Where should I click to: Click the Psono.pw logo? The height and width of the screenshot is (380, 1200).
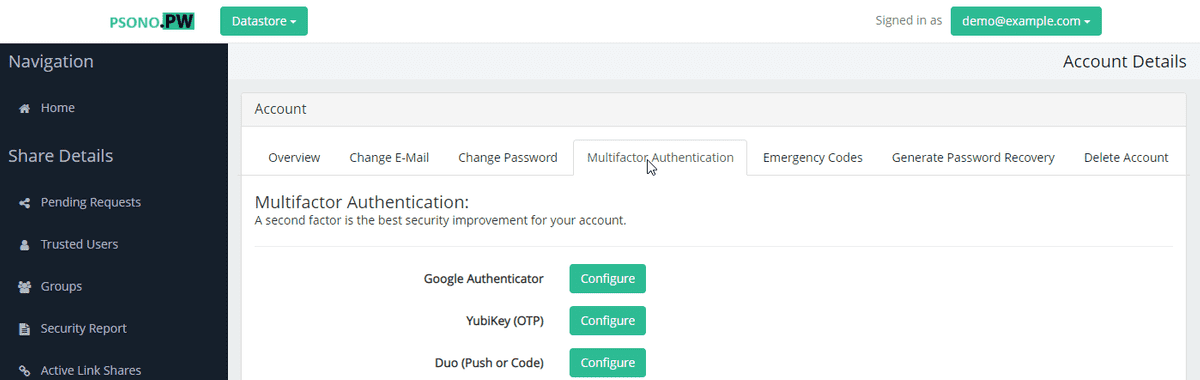151,21
